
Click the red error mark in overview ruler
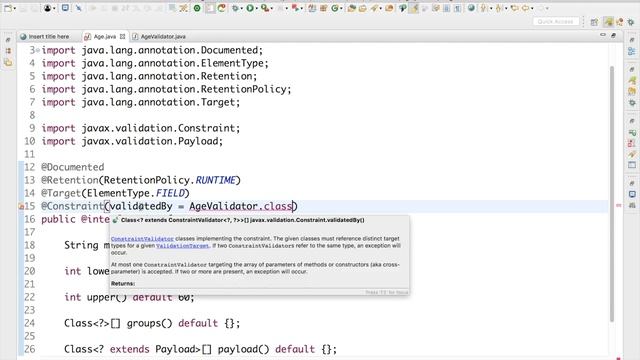click(618, 206)
